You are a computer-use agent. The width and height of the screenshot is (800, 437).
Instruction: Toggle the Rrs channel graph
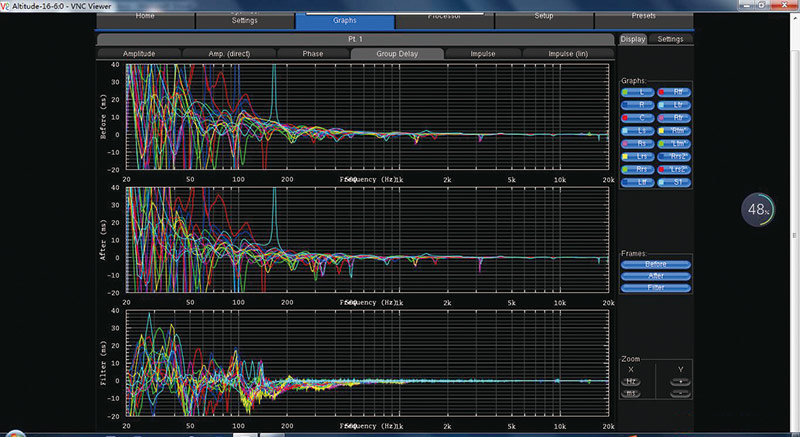pos(638,169)
